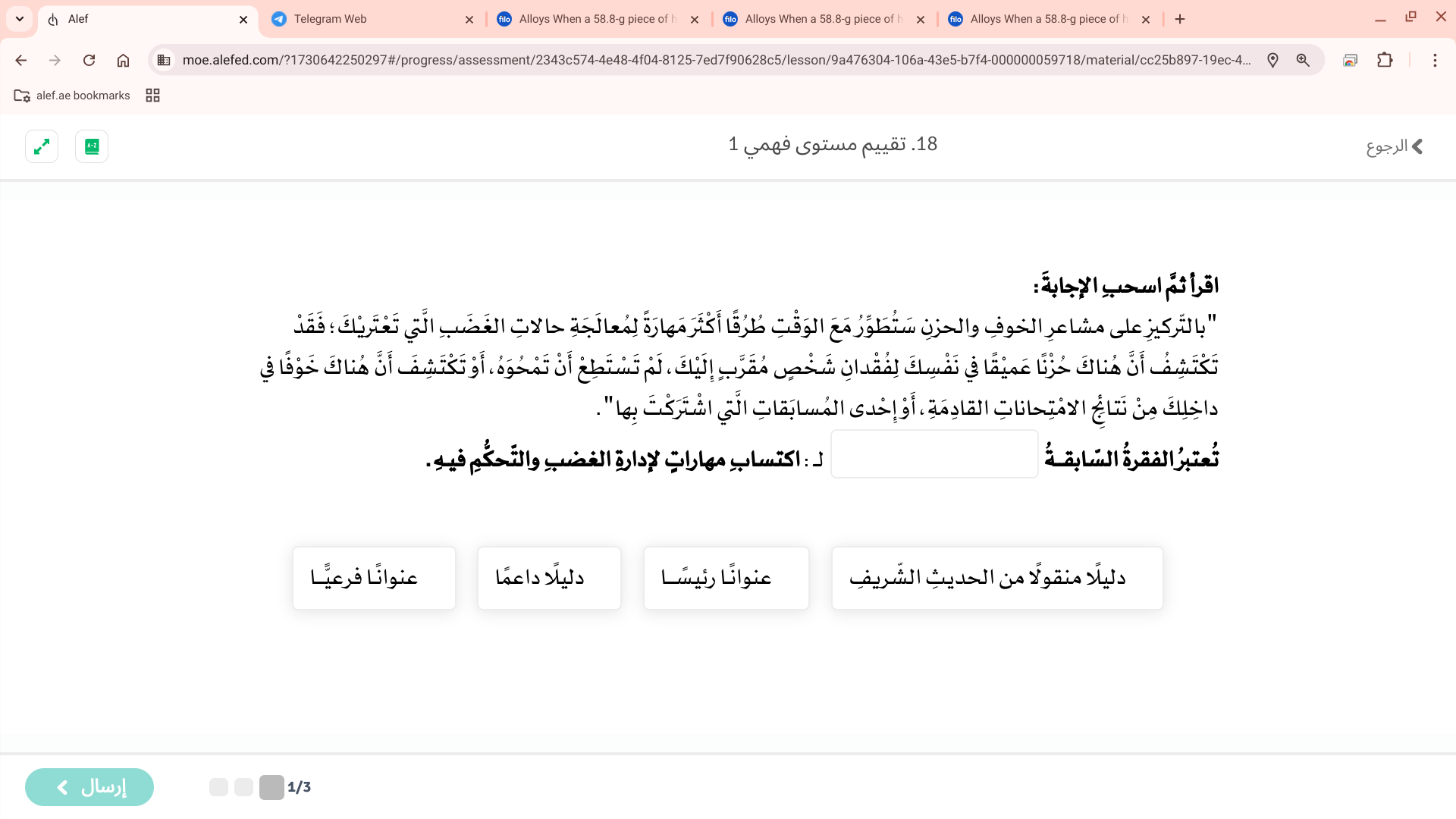Open a new browser tab

click(1180, 19)
